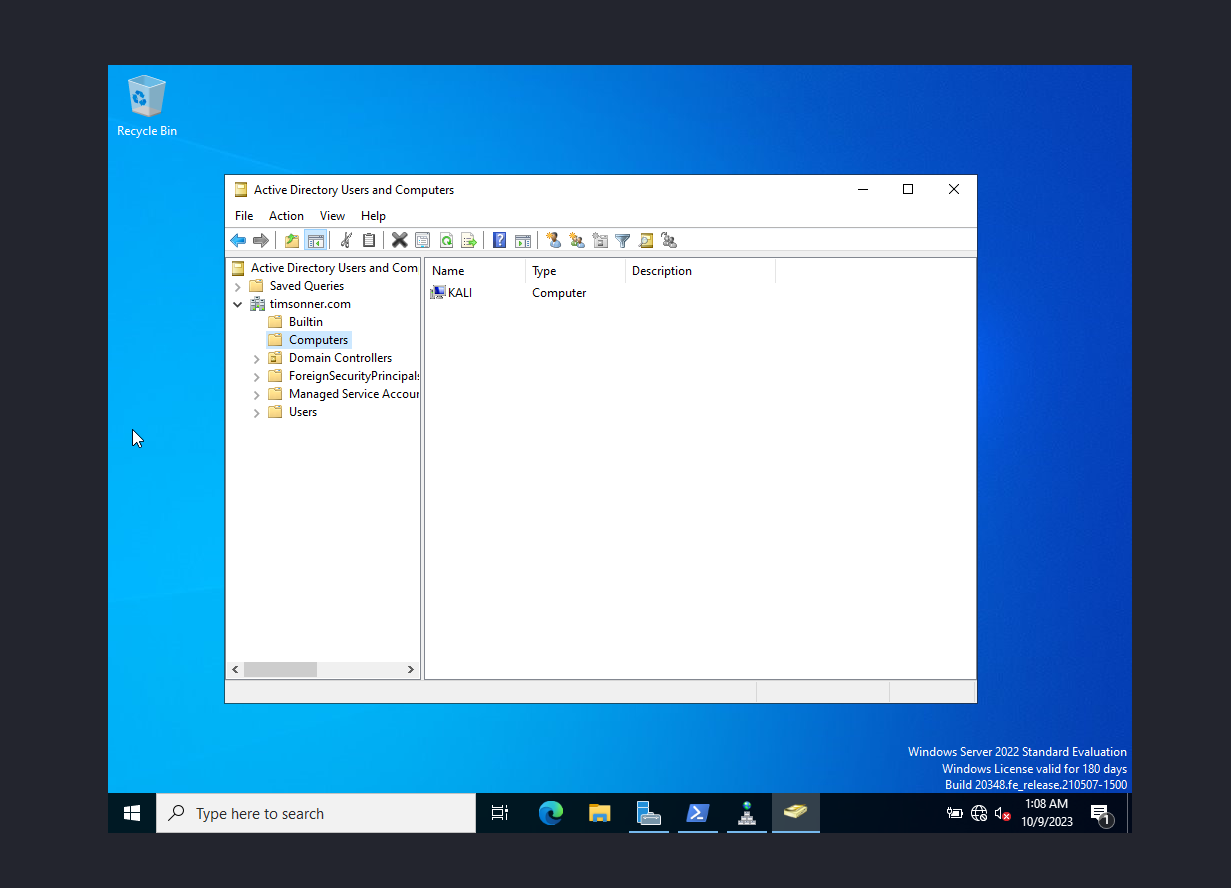Go up one level with folder icon
Image resolution: width=1231 pixels, height=888 pixels.
click(292, 240)
